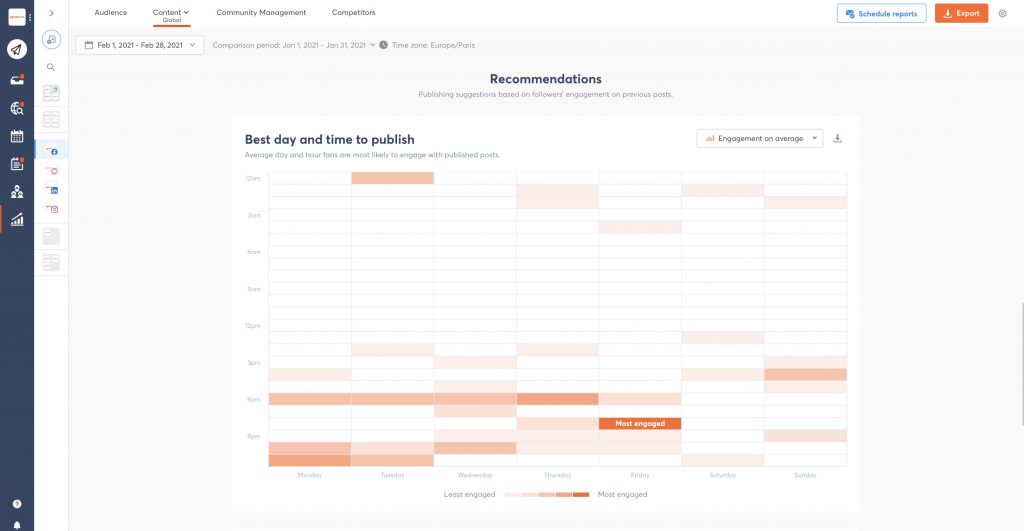Select the Facebook profile icon
Viewport: 1024px width, 531px height.
[52, 150]
